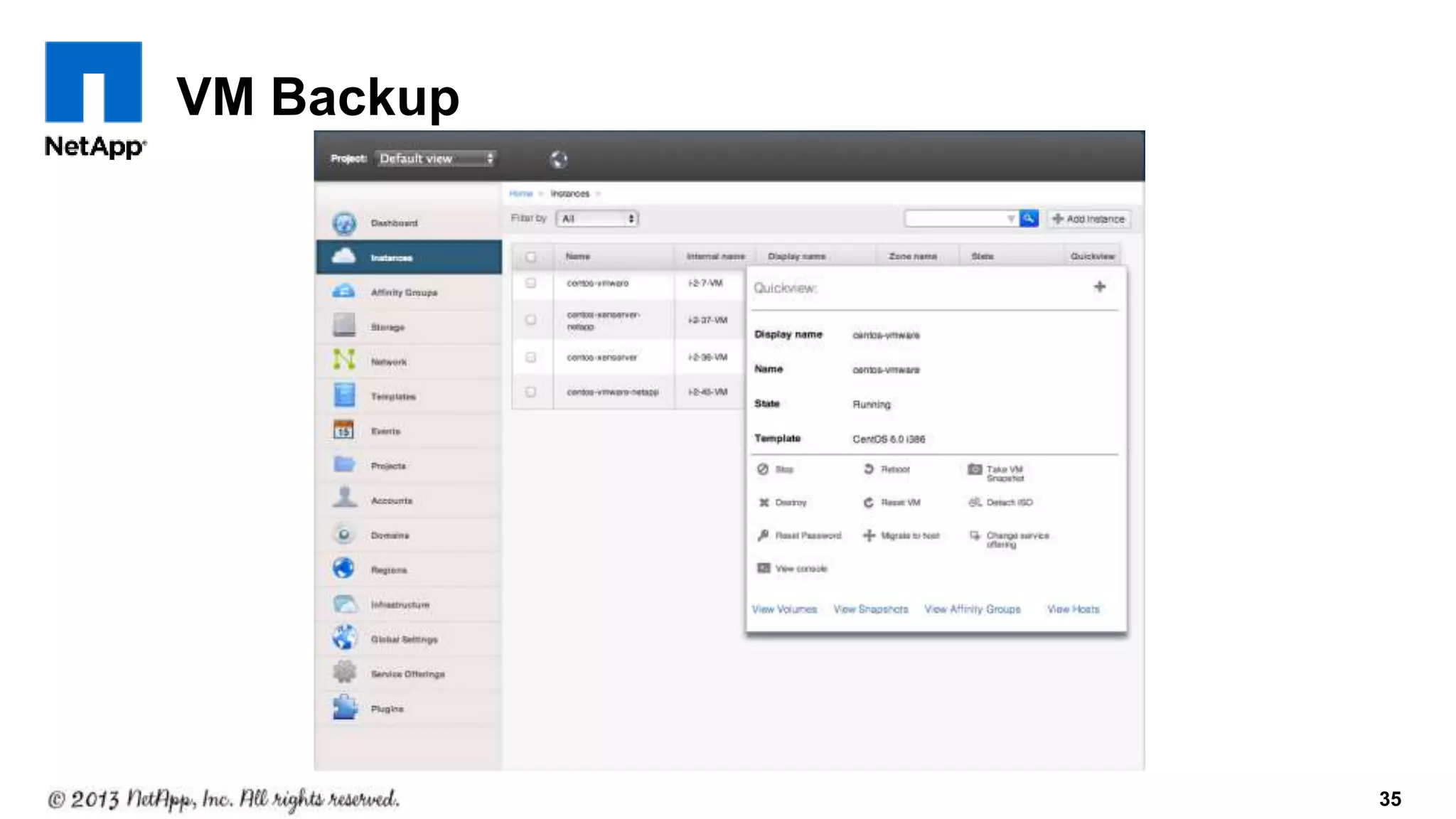Click the Reboot icon in Quickview
Viewport: 1456px width, 819px height.
(x=868, y=469)
